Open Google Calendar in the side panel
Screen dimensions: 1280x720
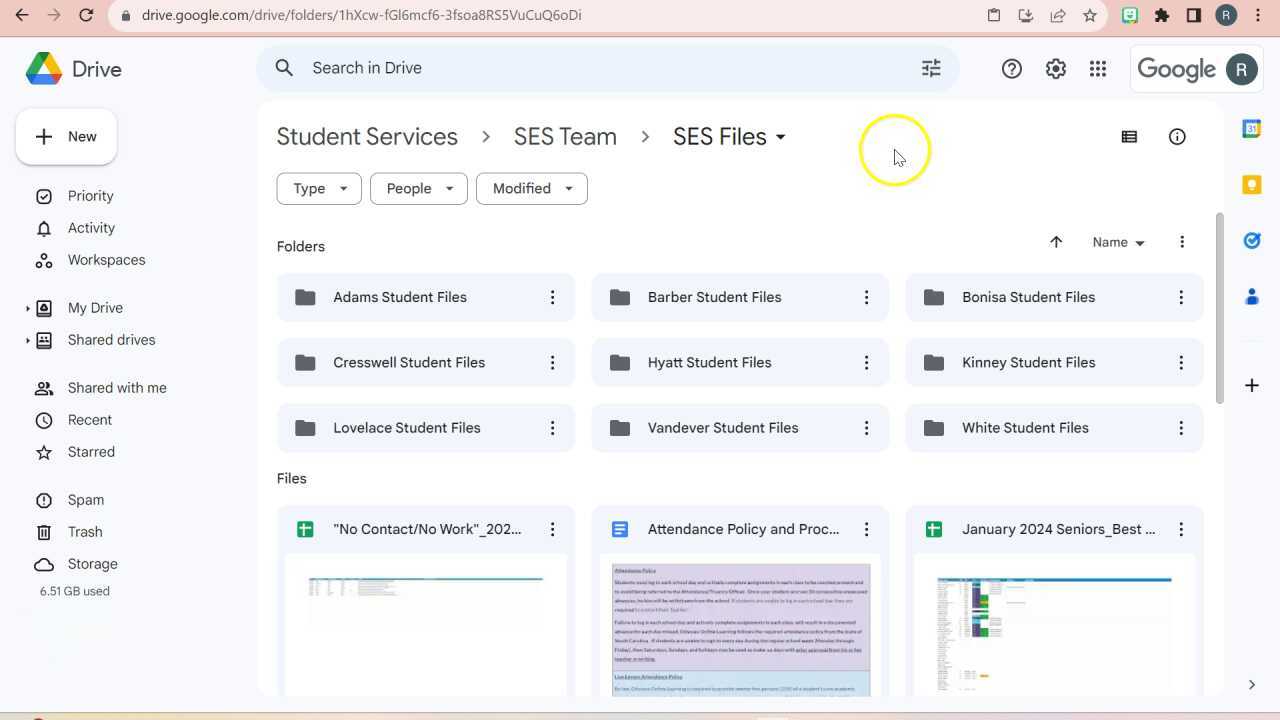point(1251,128)
